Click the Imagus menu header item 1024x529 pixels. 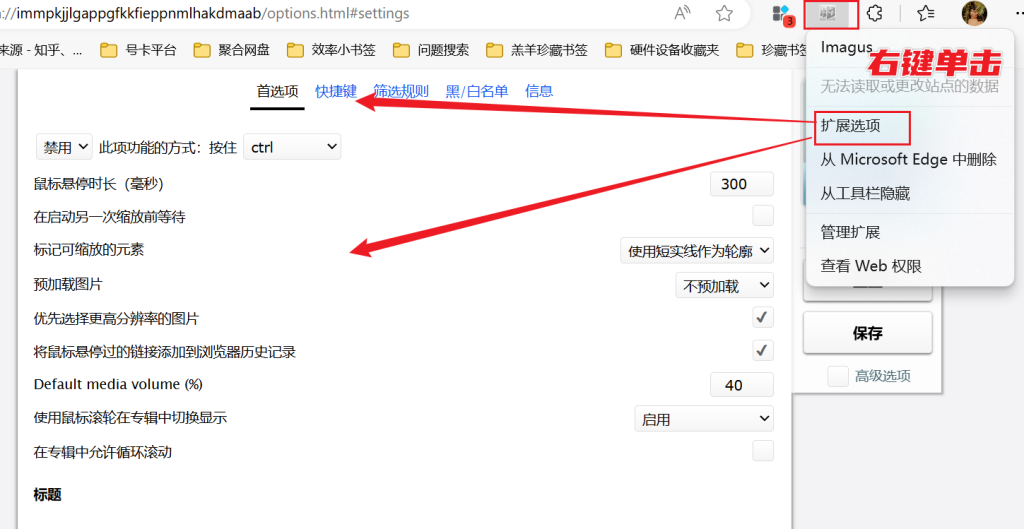tap(846, 47)
